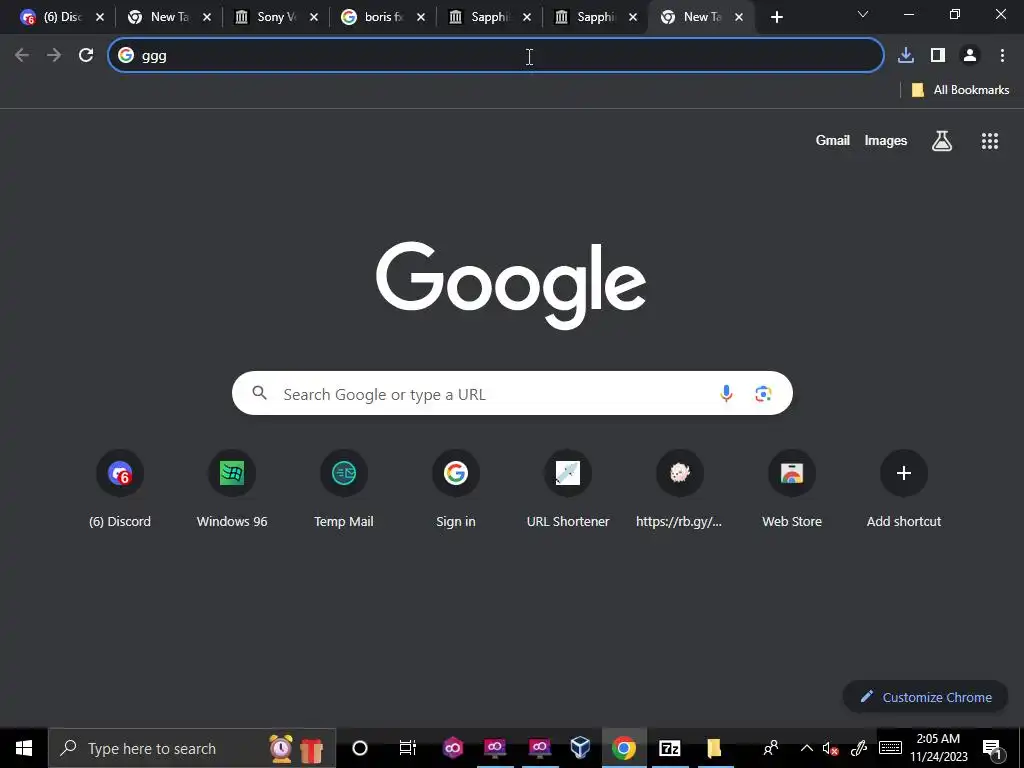
Task: Go forward using the forward arrow
Action: click(x=54, y=56)
